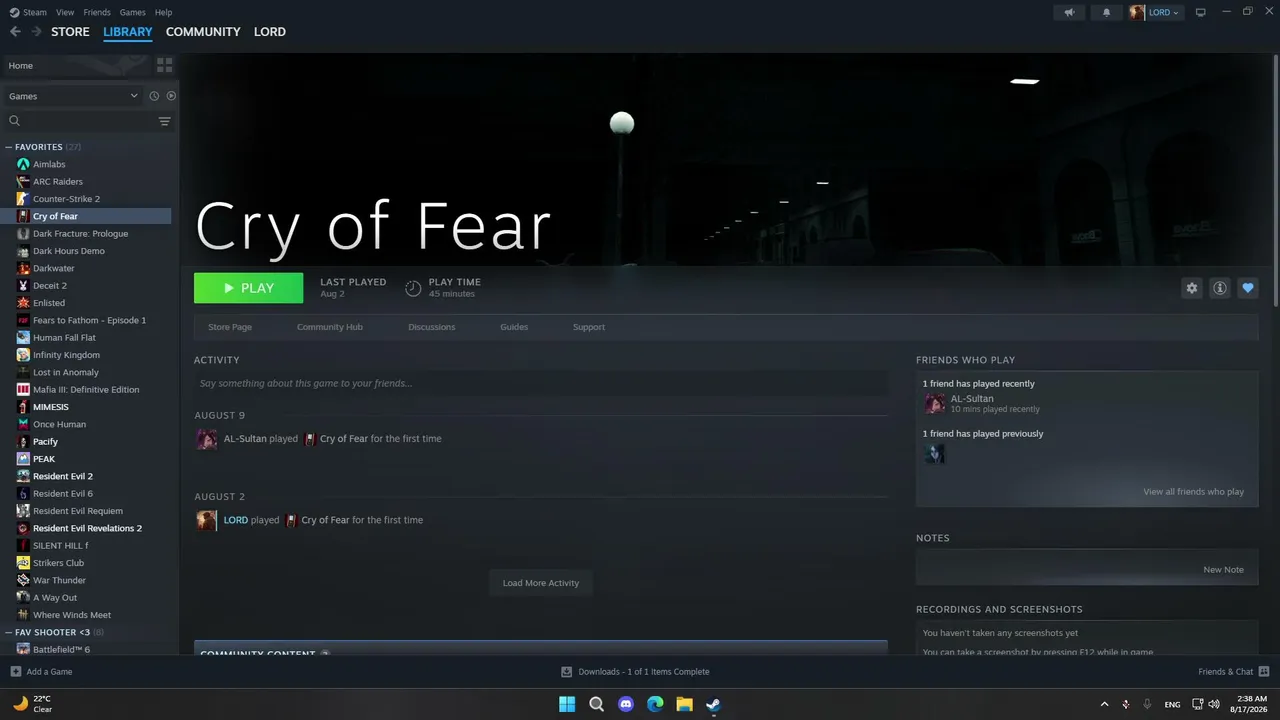Open Microsoft Edge from the taskbar
This screenshot has height=720, width=1280.
coord(655,704)
